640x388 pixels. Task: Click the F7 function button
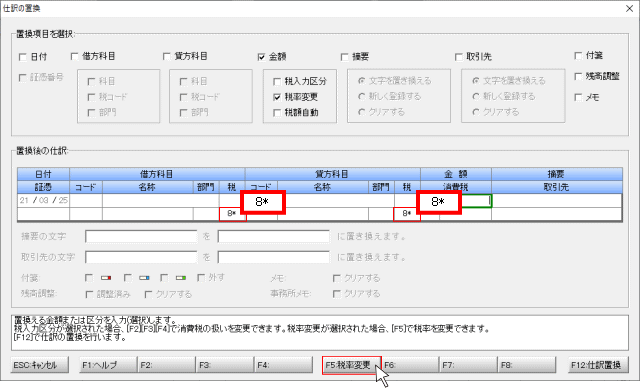469,365
